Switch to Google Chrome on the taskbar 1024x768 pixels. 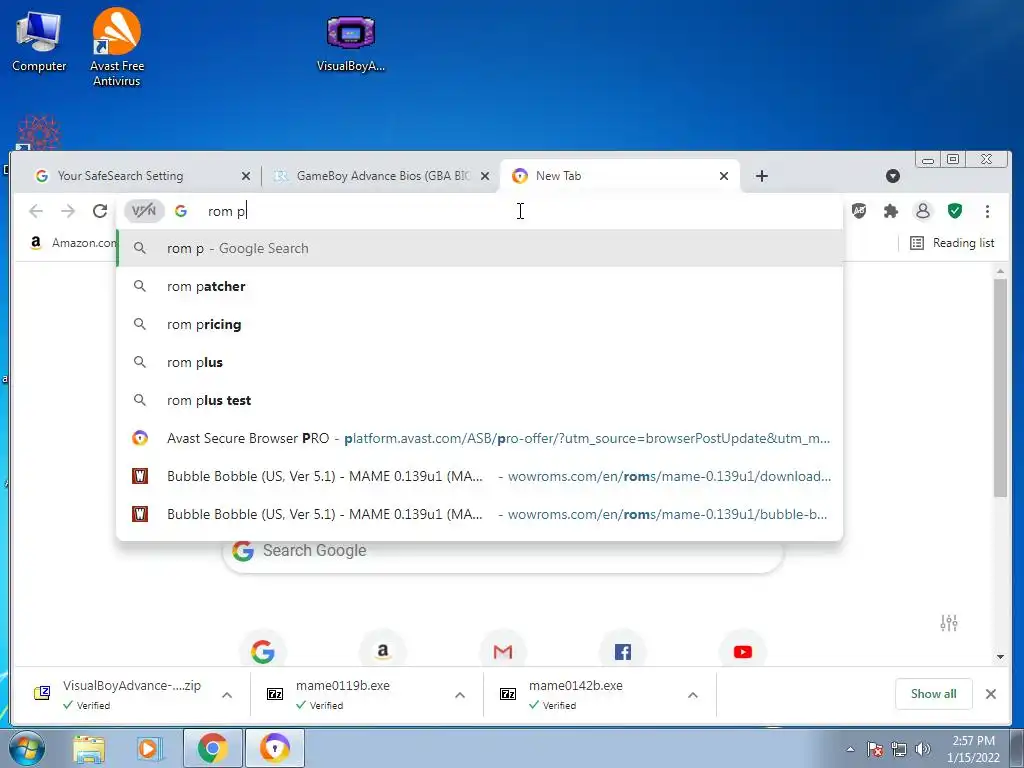pyautogui.click(x=213, y=748)
